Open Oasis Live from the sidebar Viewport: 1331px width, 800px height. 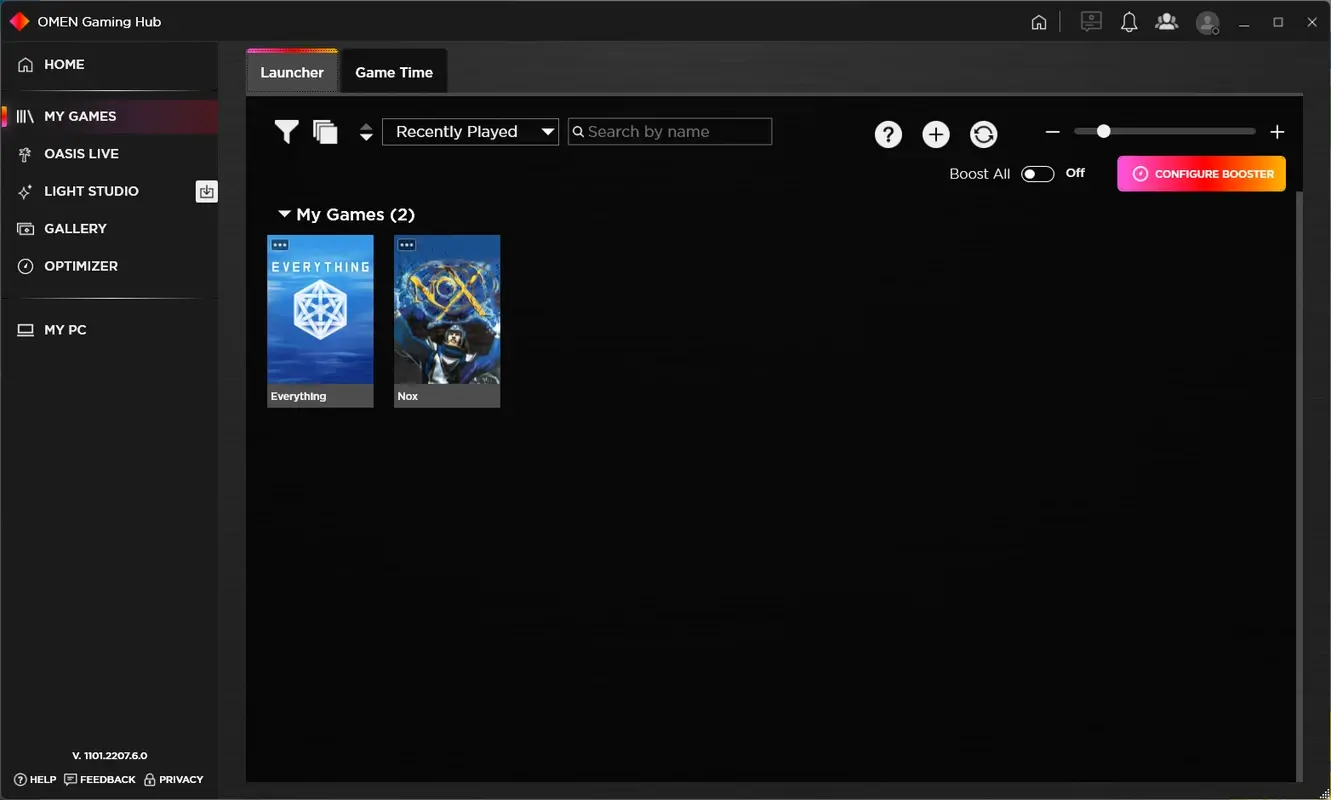click(x=83, y=153)
